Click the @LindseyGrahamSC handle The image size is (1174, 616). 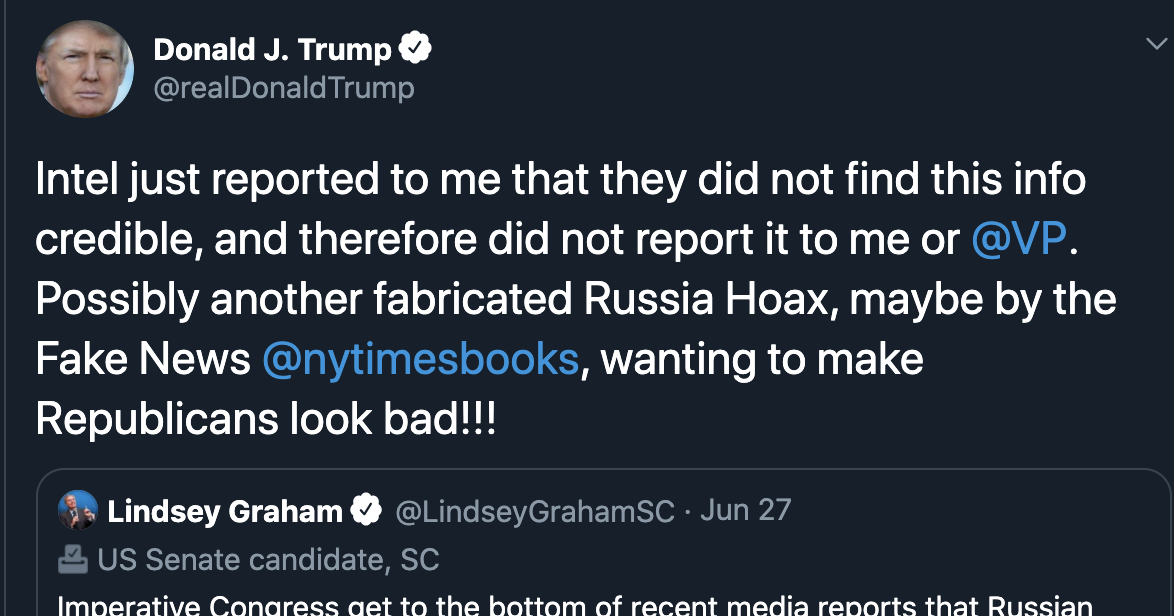click(x=535, y=511)
